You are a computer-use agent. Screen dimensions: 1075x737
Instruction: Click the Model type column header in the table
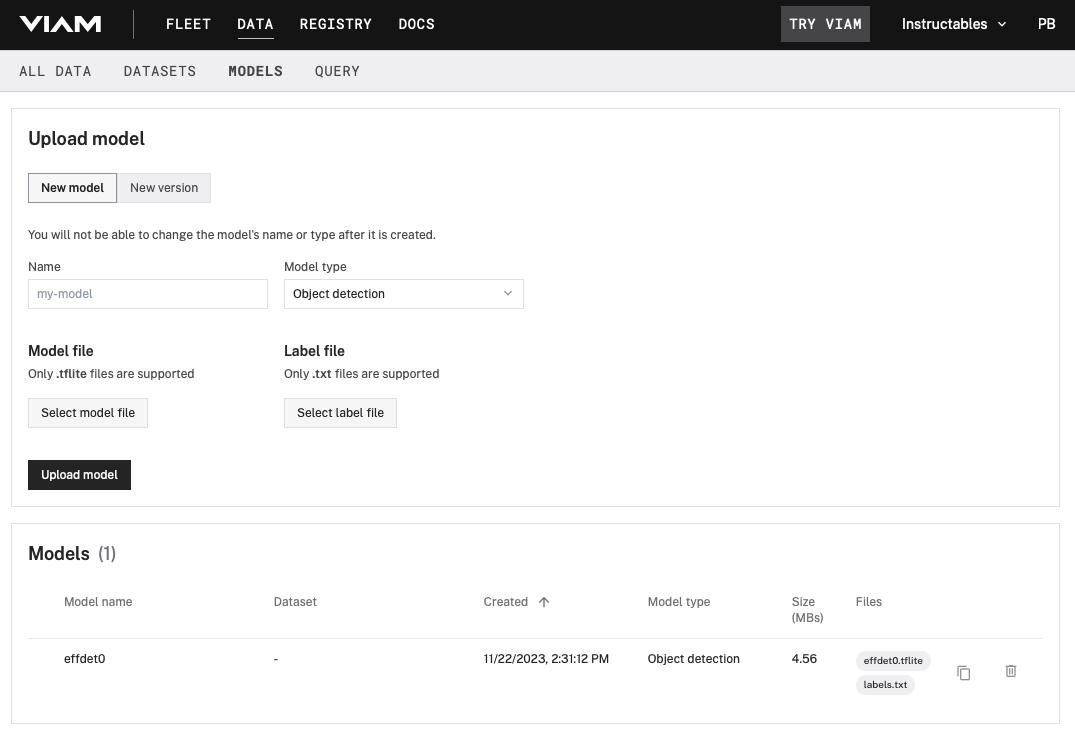coord(679,602)
